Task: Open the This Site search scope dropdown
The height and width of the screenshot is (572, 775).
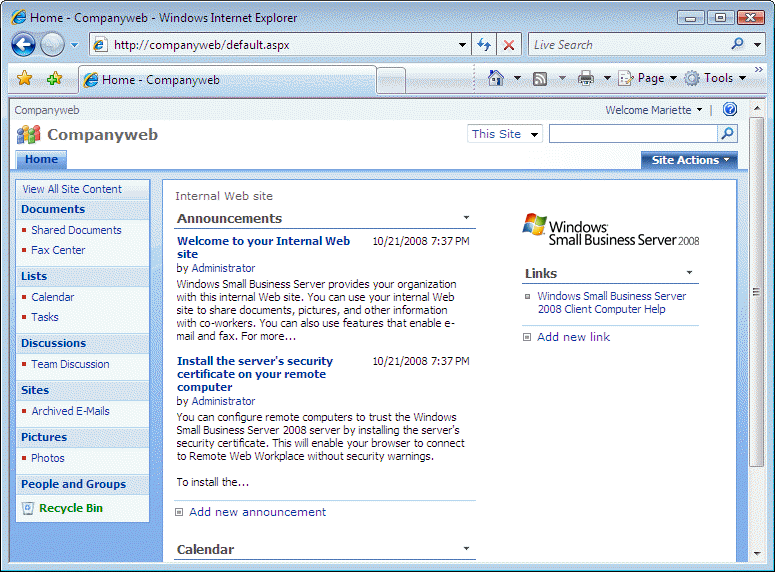Action: coord(505,134)
